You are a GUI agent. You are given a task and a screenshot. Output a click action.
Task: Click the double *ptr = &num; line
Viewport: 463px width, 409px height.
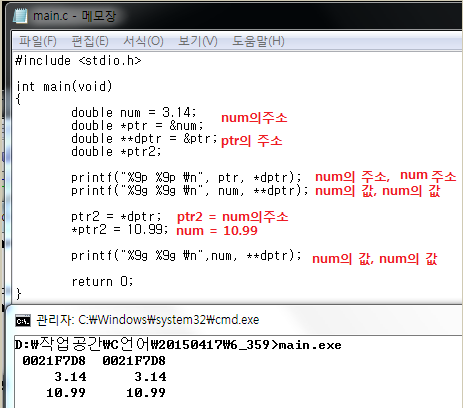click(137, 126)
